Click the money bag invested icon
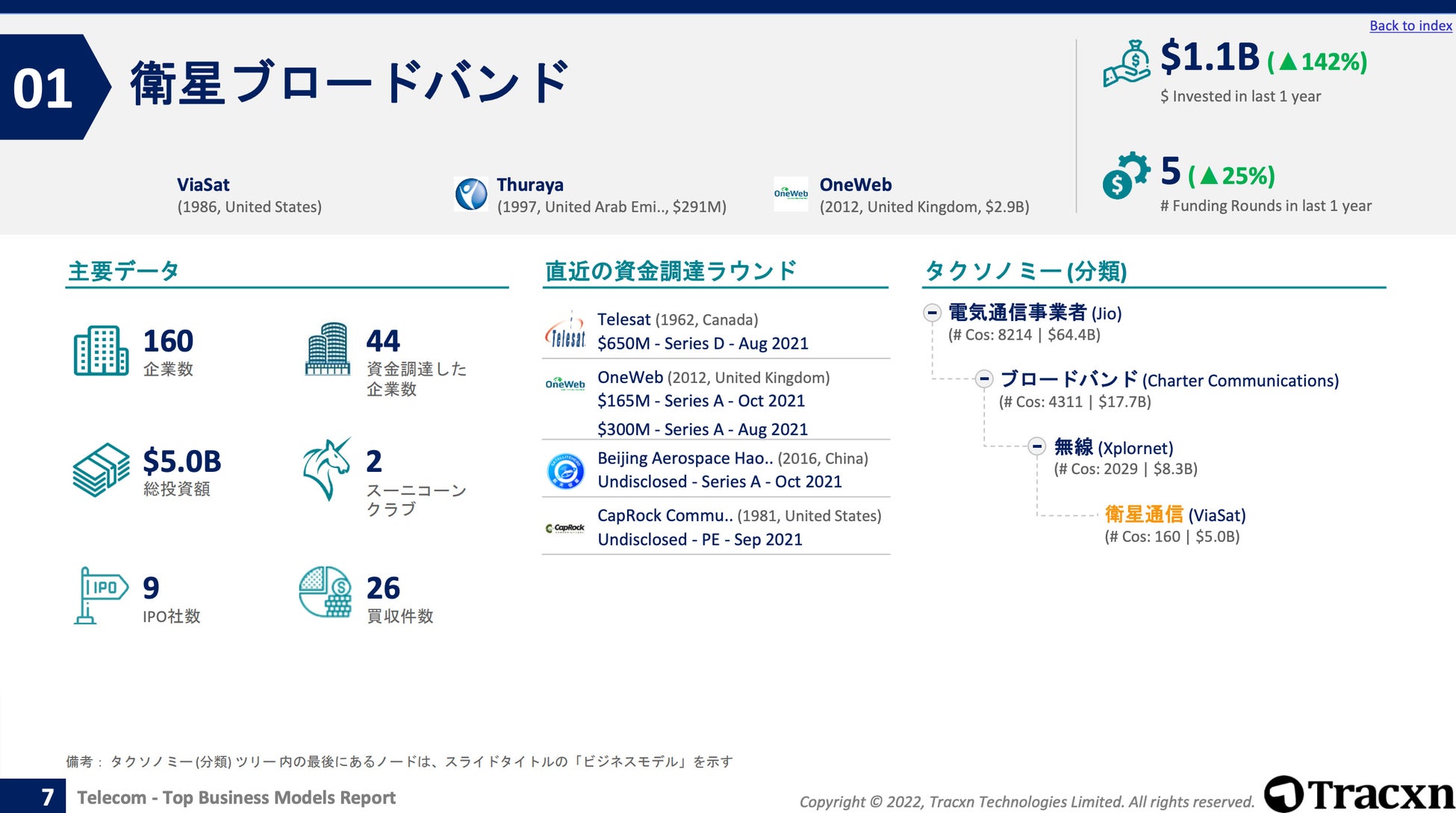This screenshot has height=813, width=1456. pyautogui.click(x=1127, y=63)
